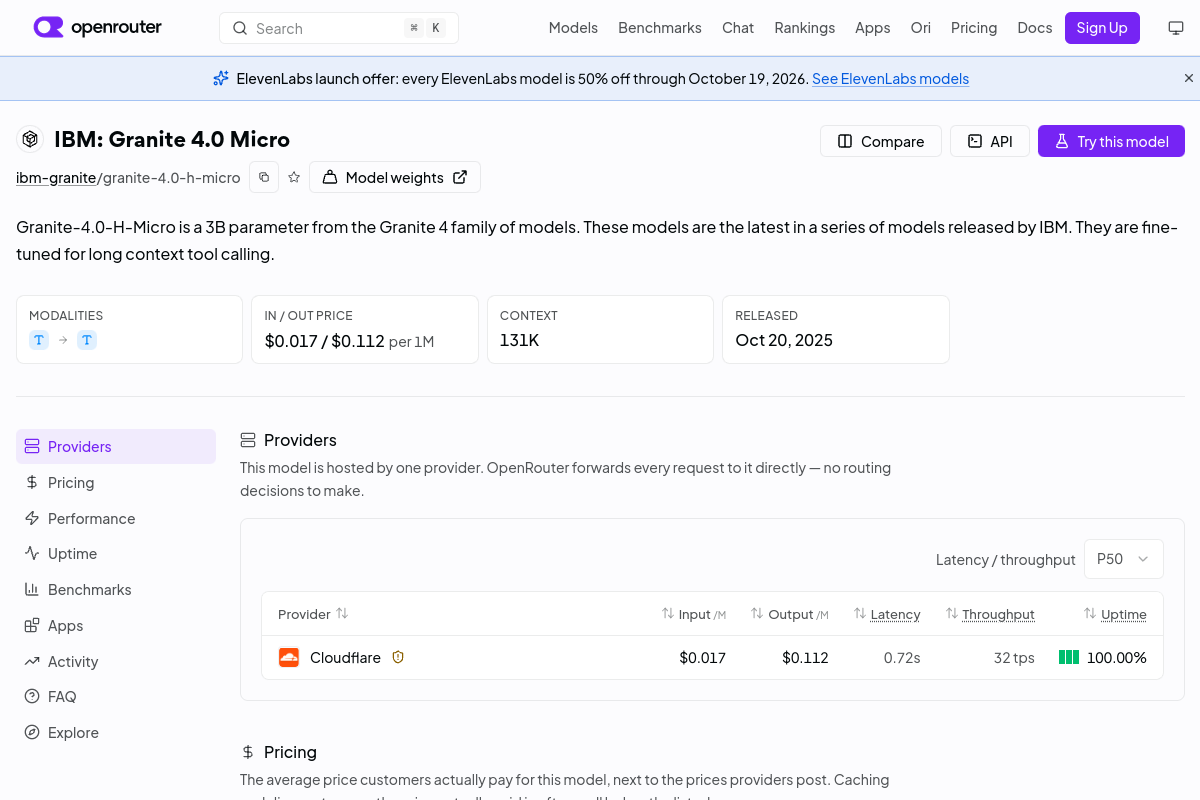Sort table by Output price column
This screenshot has width=1200, height=800.
click(x=790, y=614)
